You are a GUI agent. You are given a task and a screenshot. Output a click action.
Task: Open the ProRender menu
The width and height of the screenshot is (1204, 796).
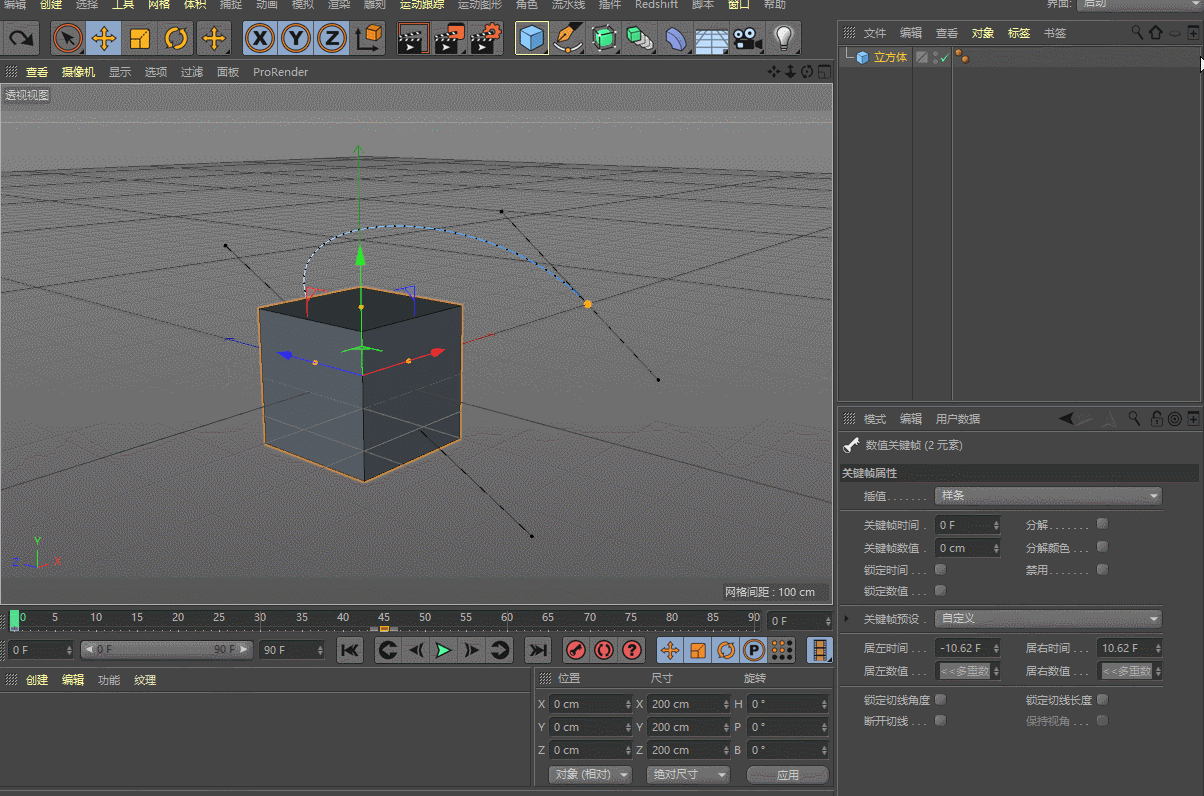[x=280, y=71]
